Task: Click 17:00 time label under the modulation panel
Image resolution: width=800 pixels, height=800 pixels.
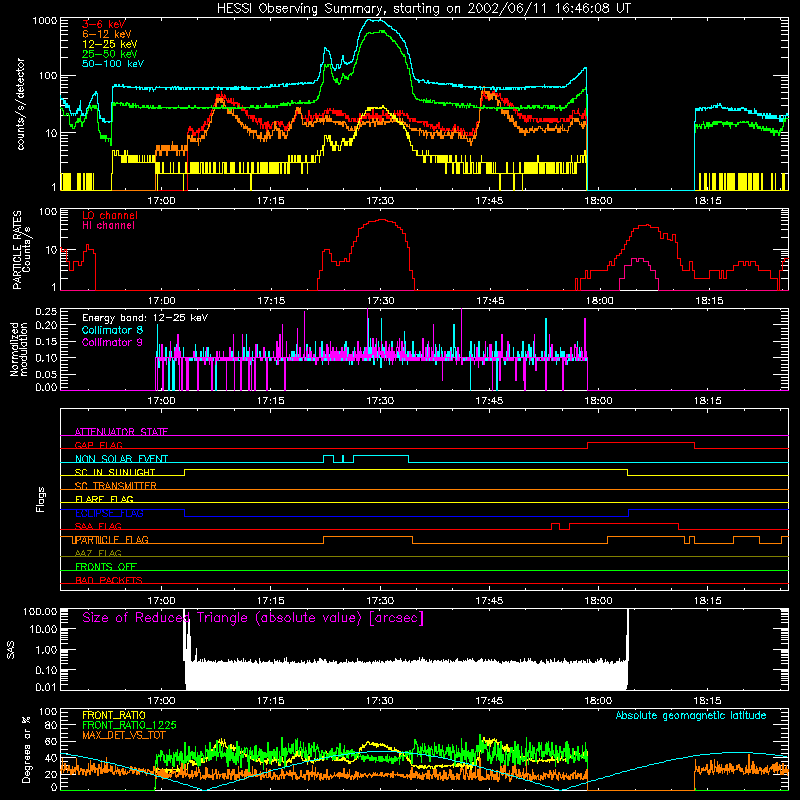Action: pos(161,401)
